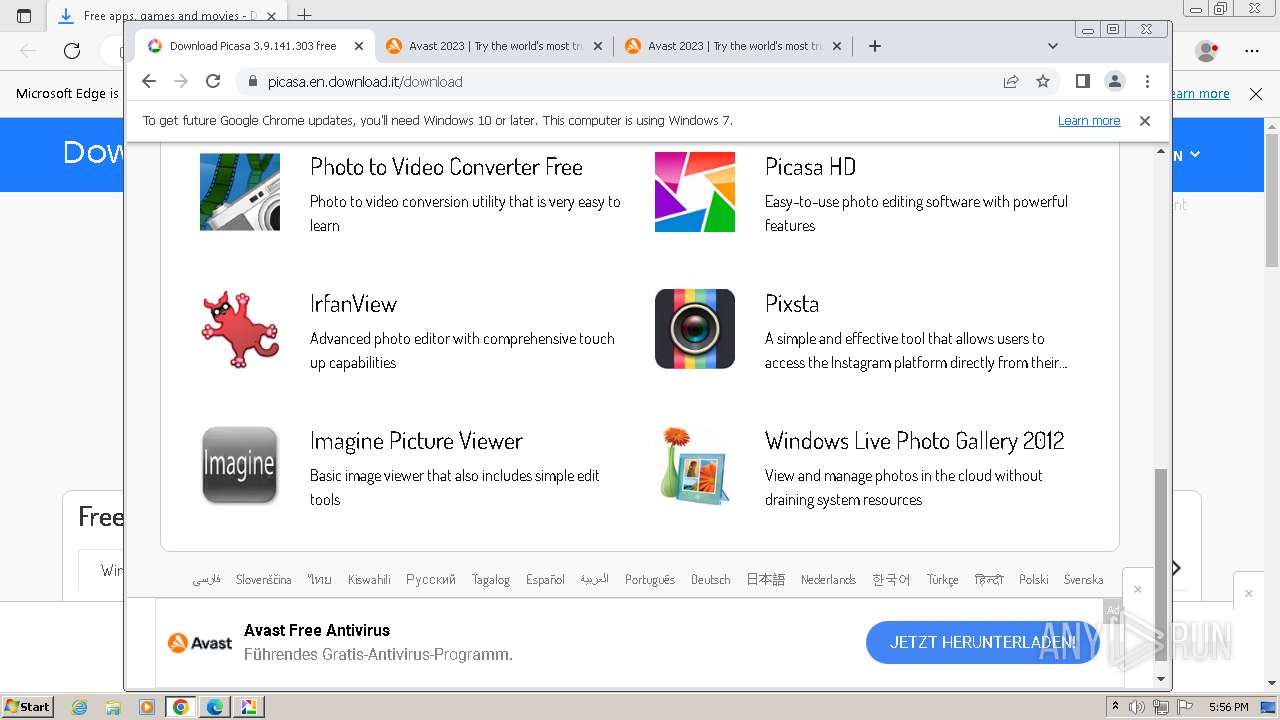
Task: Click the taskbar clock showing 5:56 PM
Action: pos(1228,707)
